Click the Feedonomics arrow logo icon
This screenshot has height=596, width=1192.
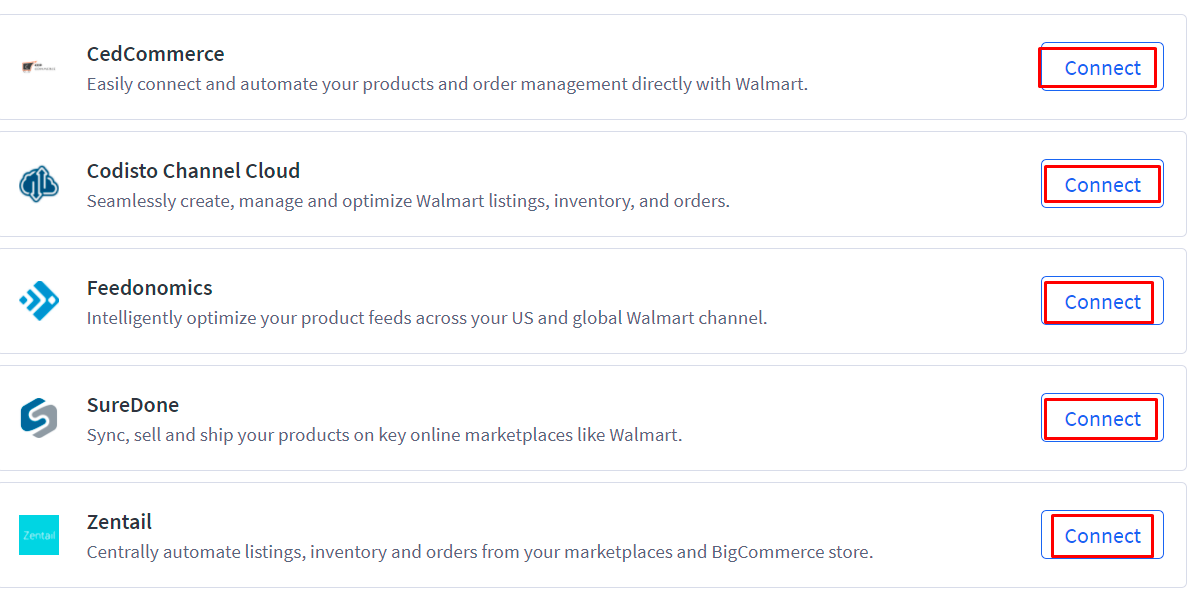[x=39, y=301]
